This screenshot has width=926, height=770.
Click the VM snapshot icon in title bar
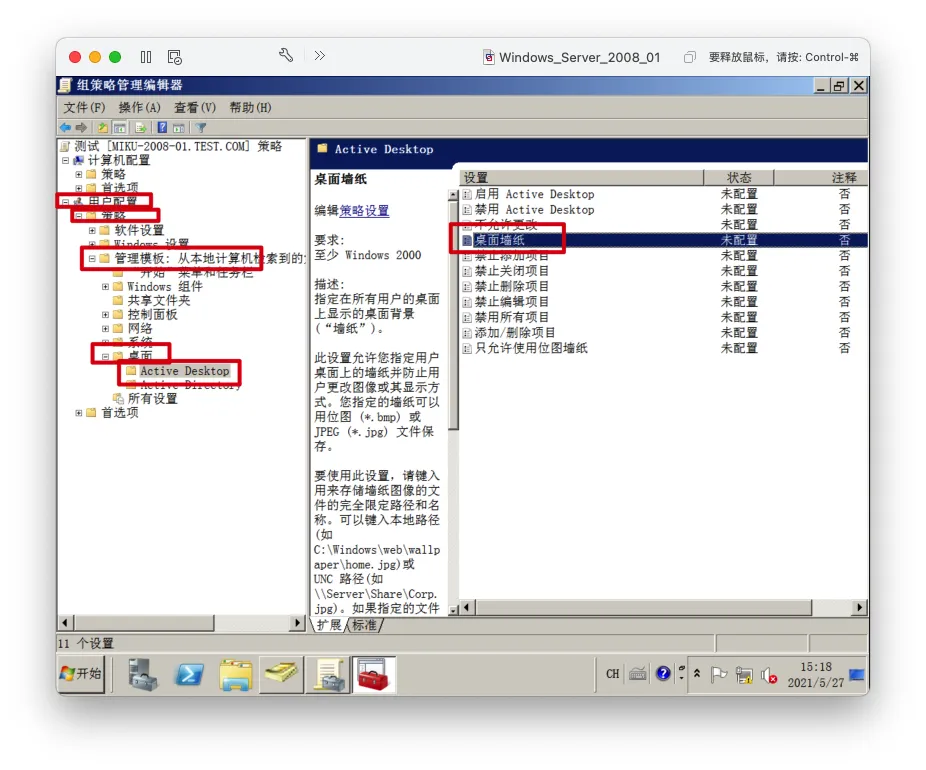(175, 57)
